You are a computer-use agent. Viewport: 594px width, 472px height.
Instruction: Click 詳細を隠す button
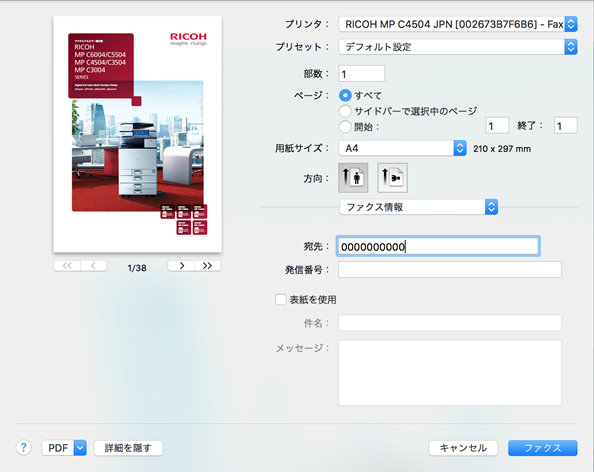[128, 448]
